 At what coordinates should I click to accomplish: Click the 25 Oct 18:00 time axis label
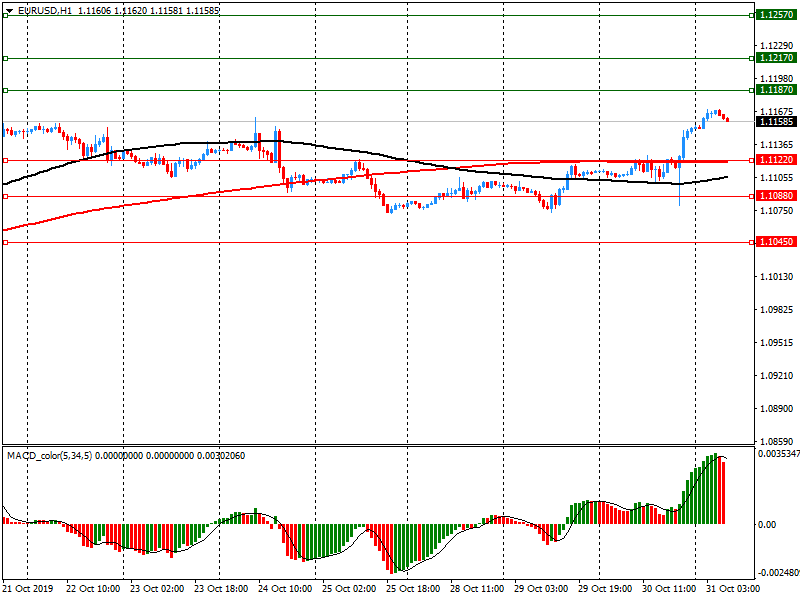point(414,590)
